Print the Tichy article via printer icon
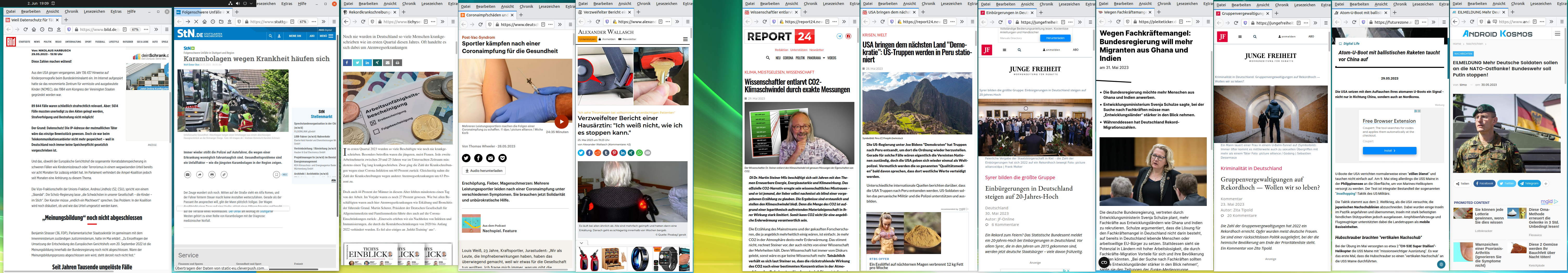The height and width of the screenshot is (273, 1568). [397, 63]
